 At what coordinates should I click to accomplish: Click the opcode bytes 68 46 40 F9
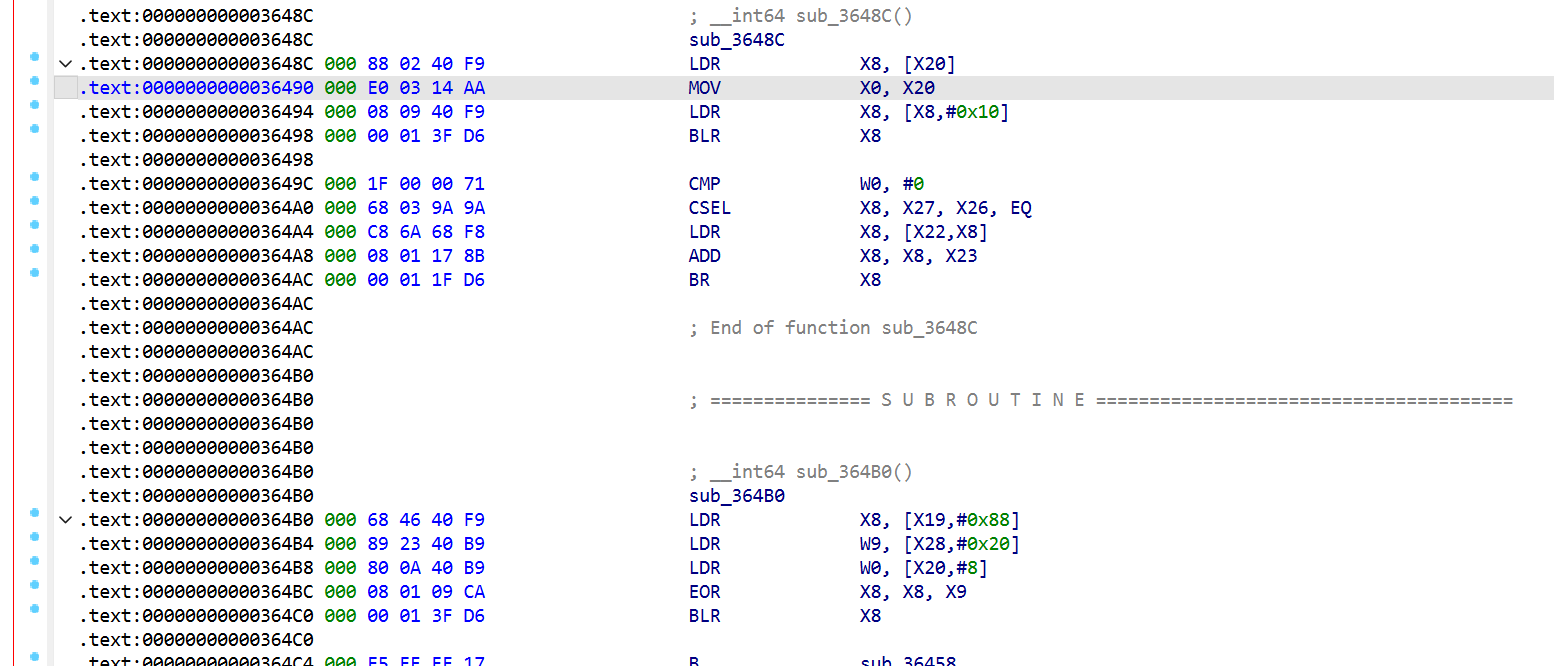click(426, 520)
